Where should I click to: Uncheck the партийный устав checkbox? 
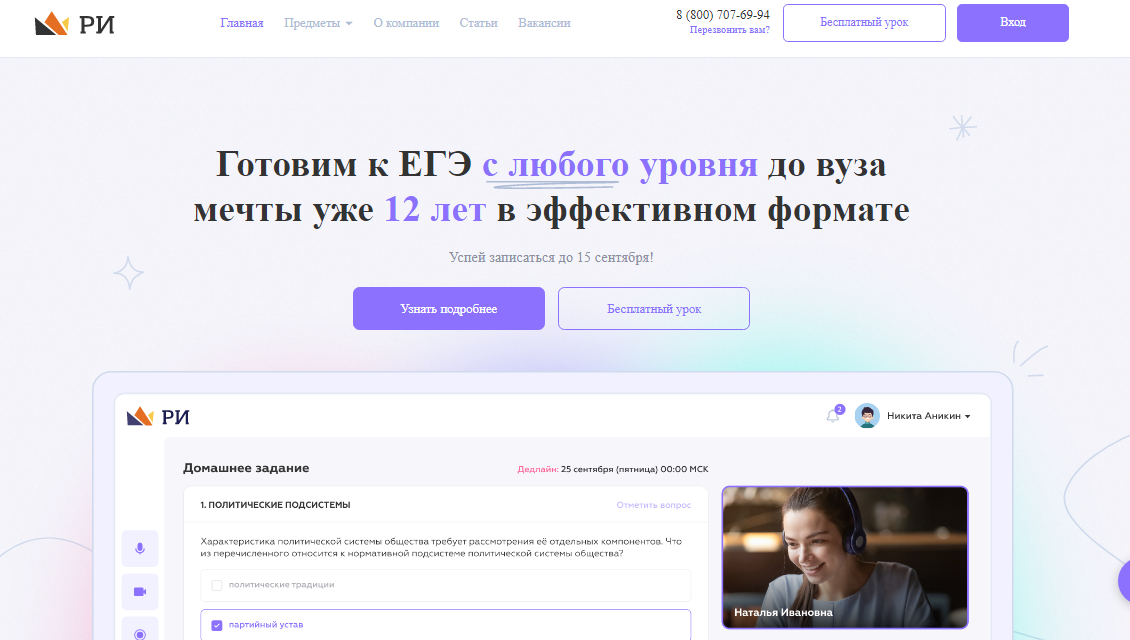(216, 625)
